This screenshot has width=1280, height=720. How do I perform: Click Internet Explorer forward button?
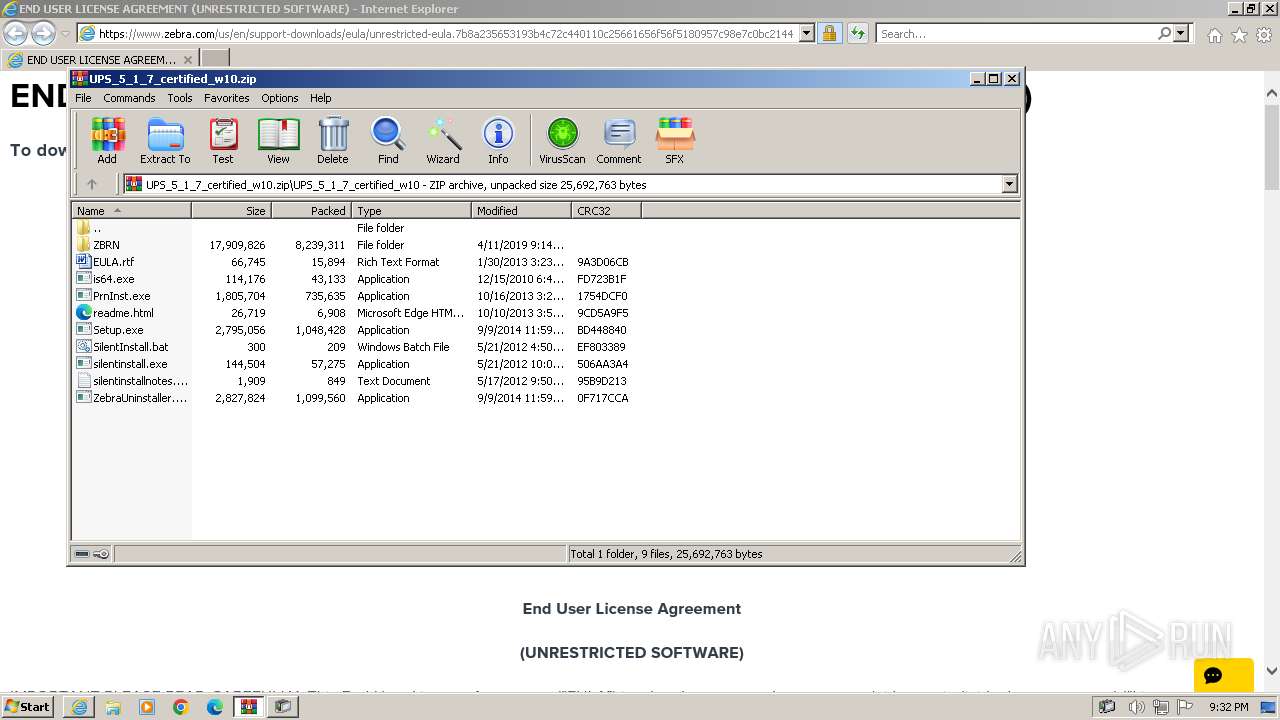point(42,33)
